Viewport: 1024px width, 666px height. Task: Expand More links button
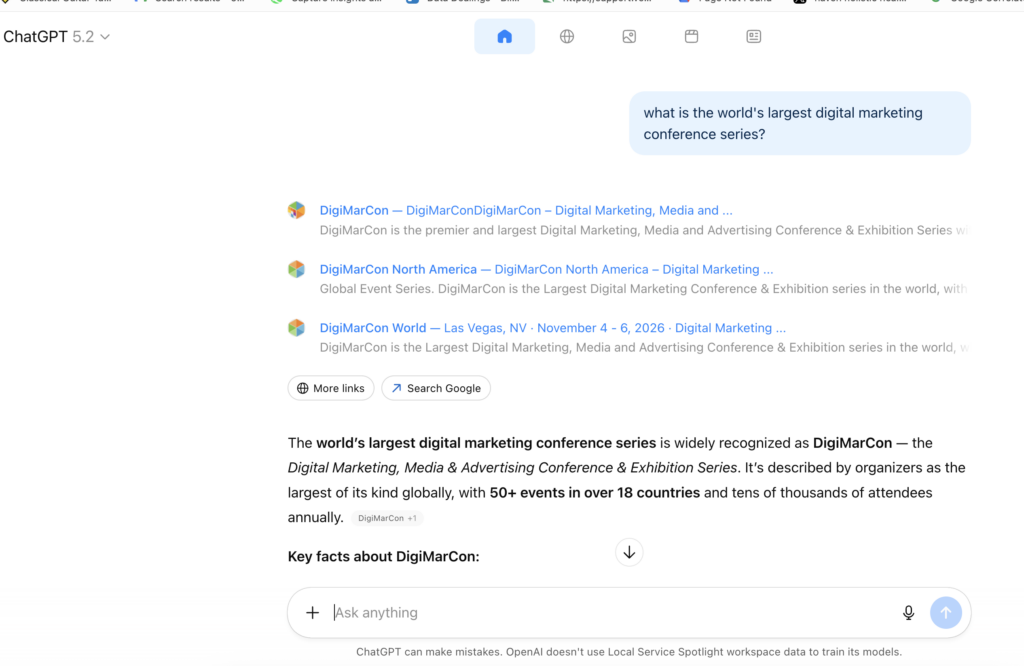(x=331, y=388)
